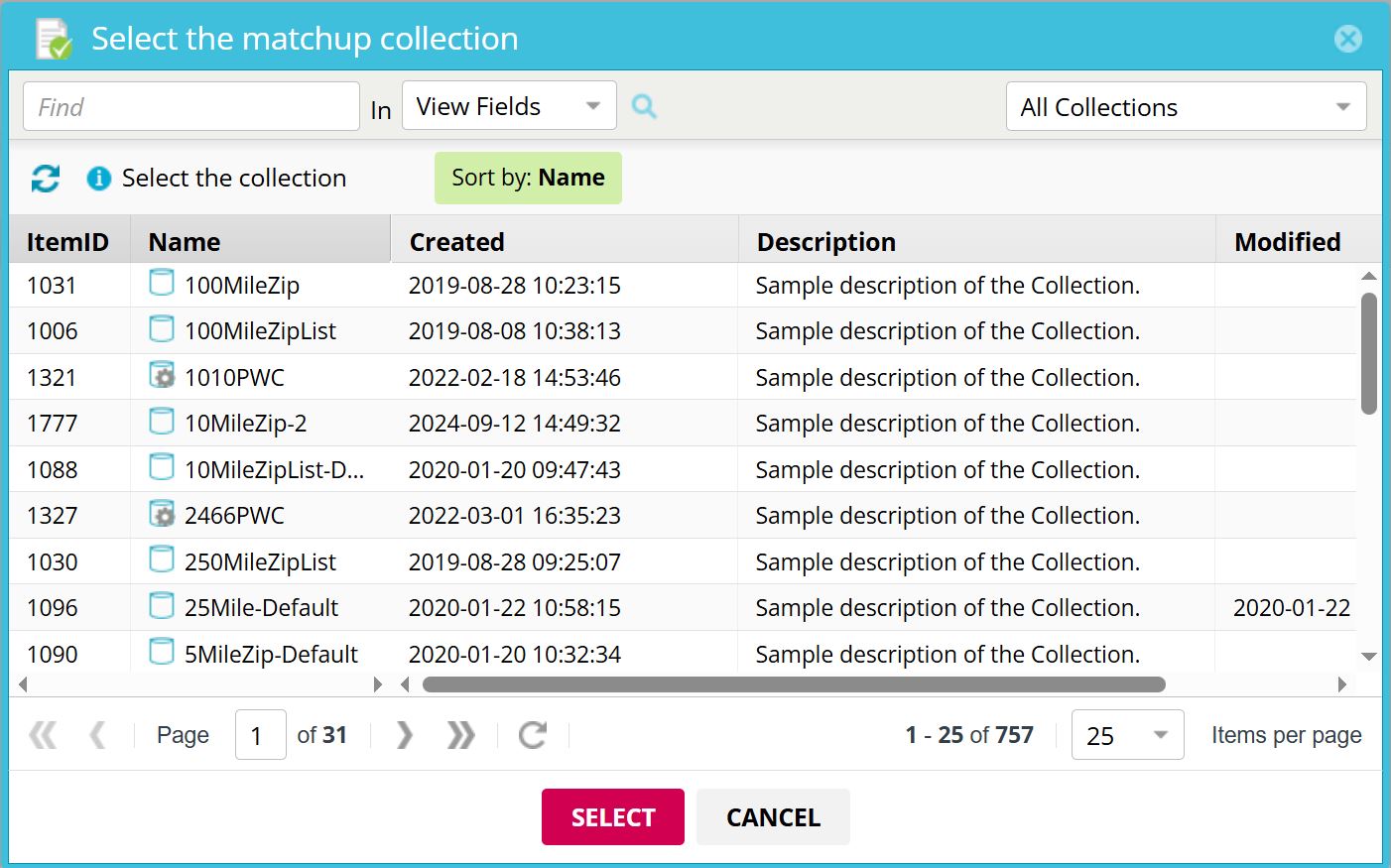Click the gear collection icon for 2466PWC
Image resolution: width=1391 pixels, height=868 pixels.
162,513
